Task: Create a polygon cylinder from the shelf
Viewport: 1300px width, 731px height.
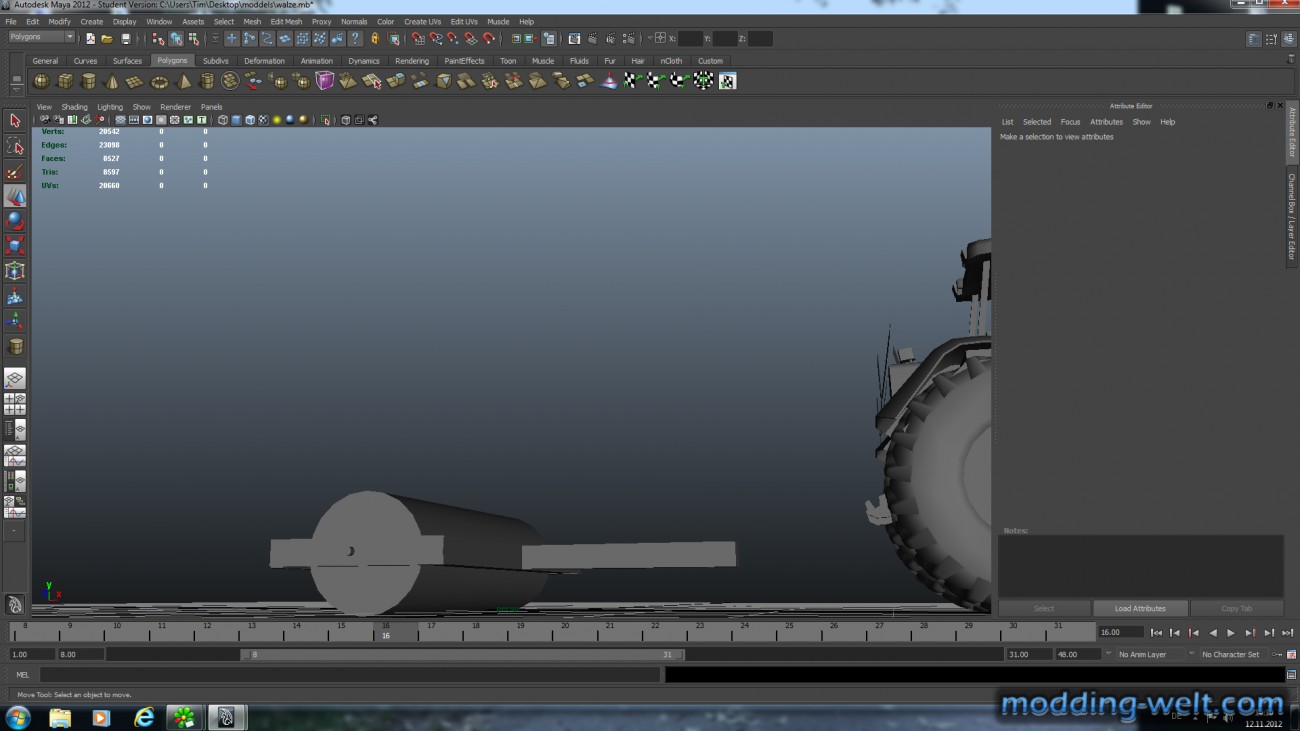Action: coord(89,81)
